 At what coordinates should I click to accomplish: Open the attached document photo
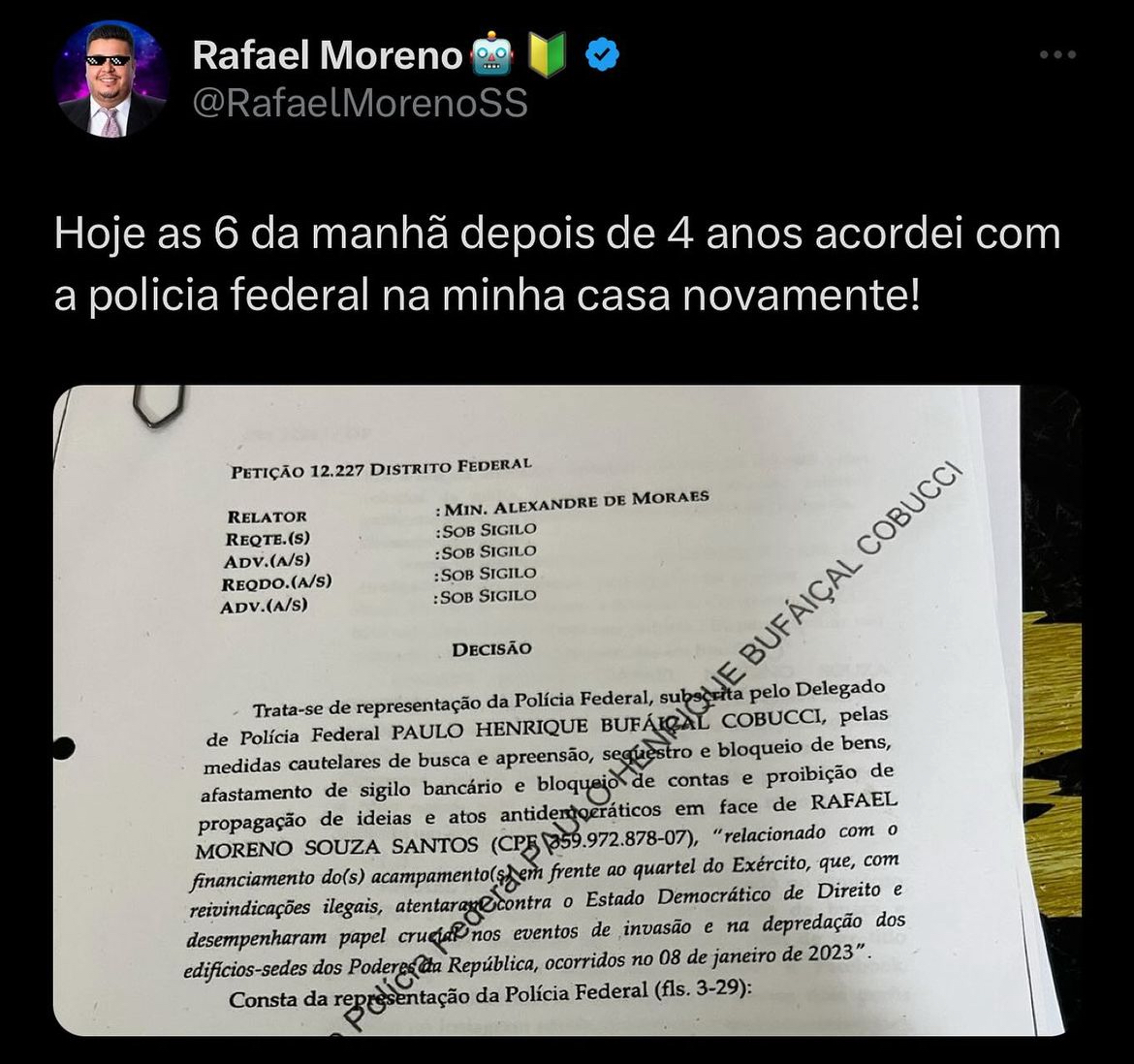(567, 710)
